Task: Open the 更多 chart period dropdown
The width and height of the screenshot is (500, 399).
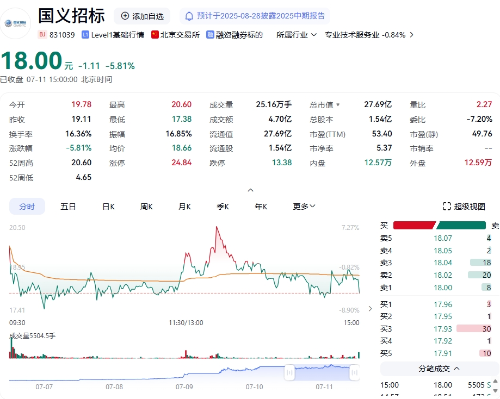Action: (304, 206)
